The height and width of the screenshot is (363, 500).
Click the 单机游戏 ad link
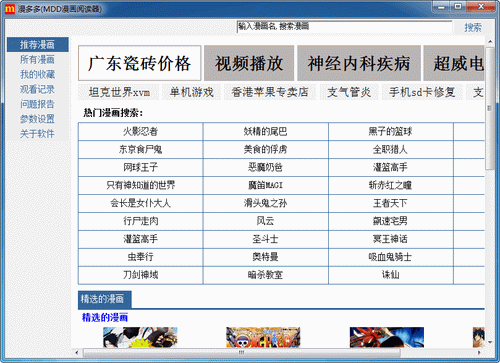coord(191,92)
